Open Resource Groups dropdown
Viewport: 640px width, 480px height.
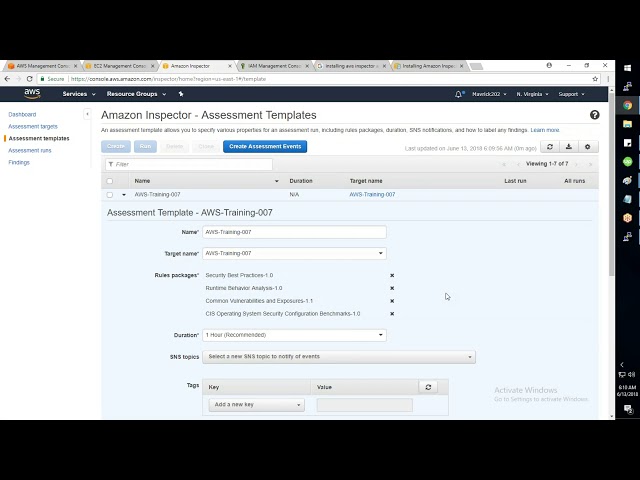[136, 94]
